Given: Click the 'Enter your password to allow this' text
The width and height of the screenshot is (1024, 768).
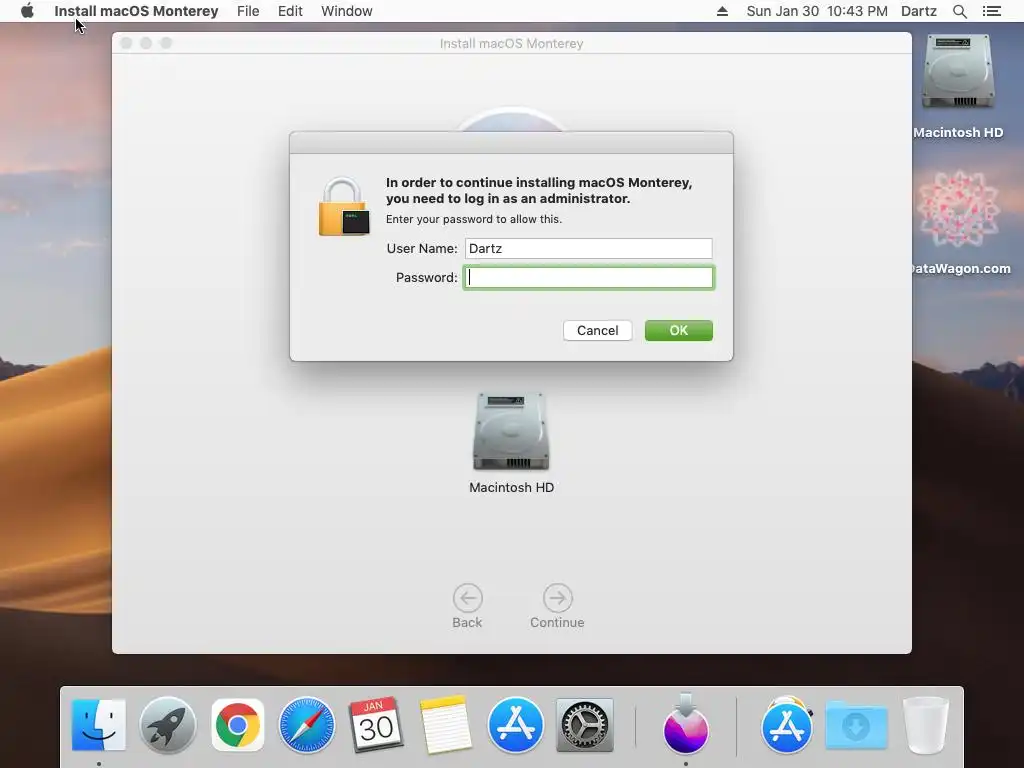Looking at the screenshot, I should [x=473, y=219].
